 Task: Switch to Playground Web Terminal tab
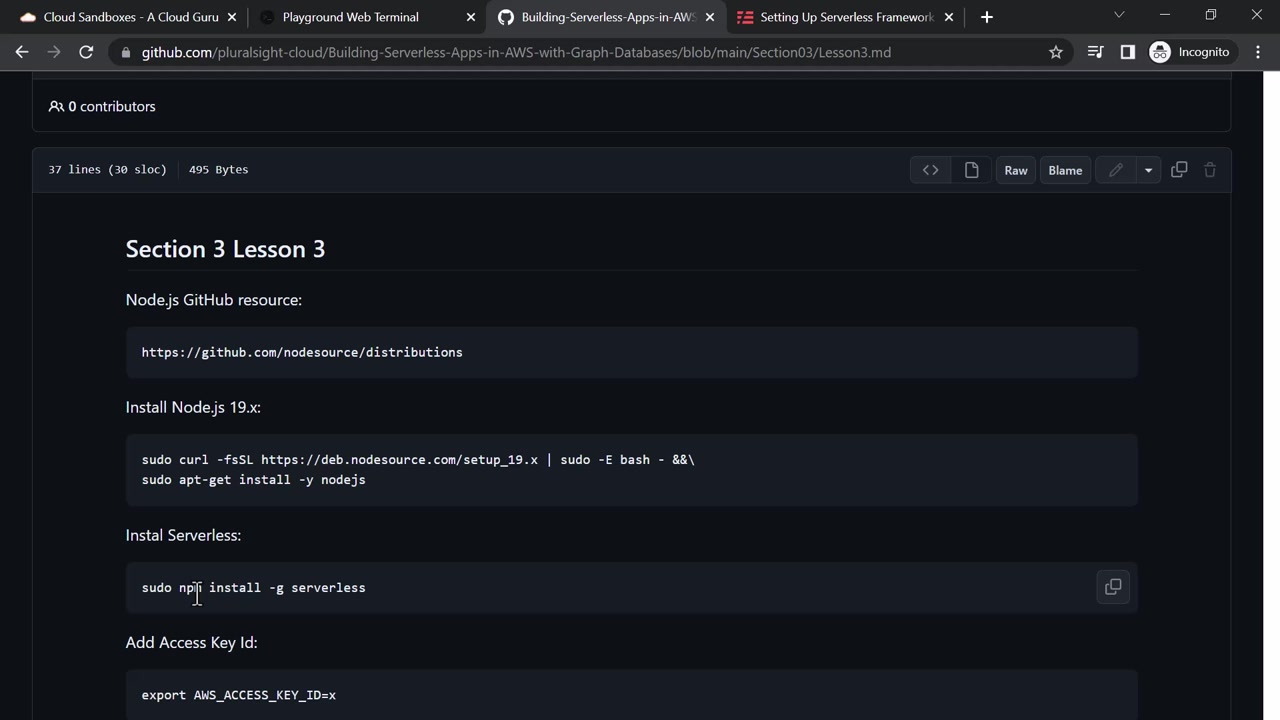click(350, 17)
